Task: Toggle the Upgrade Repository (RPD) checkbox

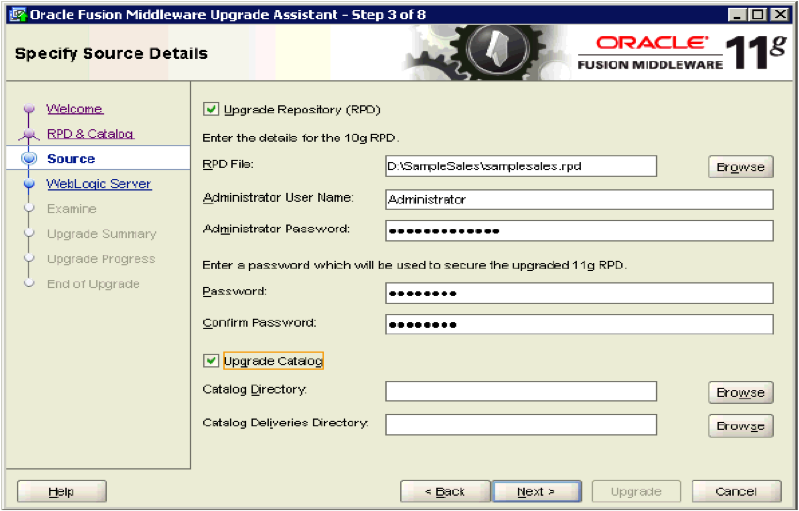Action: (211, 109)
